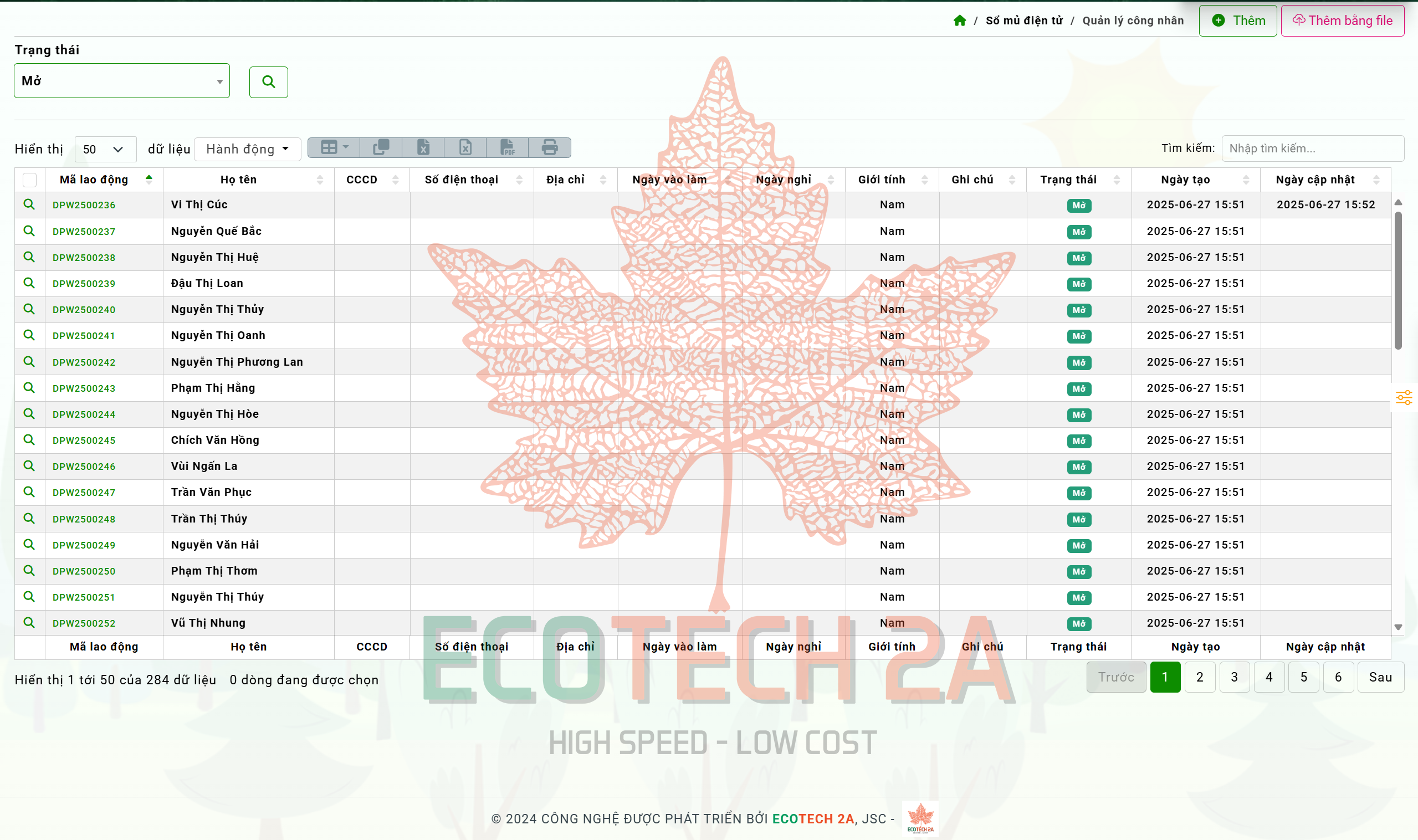Go to home via house icon
The height and width of the screenshot is (840, 1418).
(x=960, y=21)
